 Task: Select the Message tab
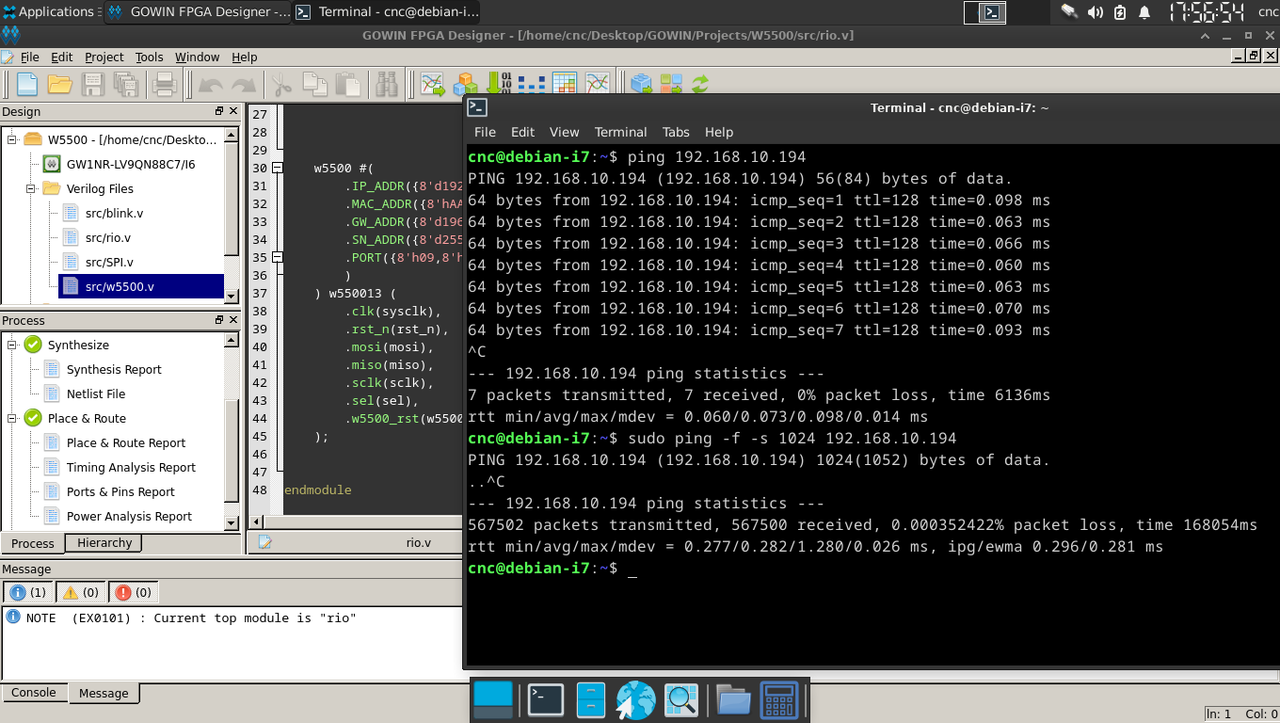click(104, 693)
